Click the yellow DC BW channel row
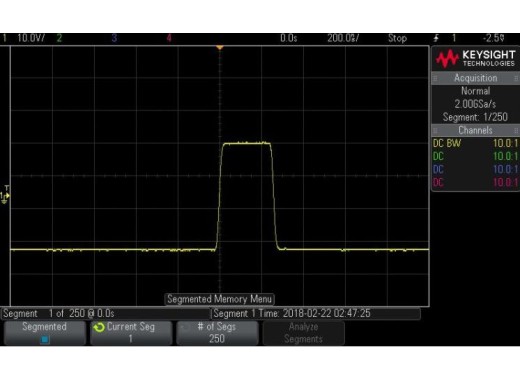 click(476, 143)
